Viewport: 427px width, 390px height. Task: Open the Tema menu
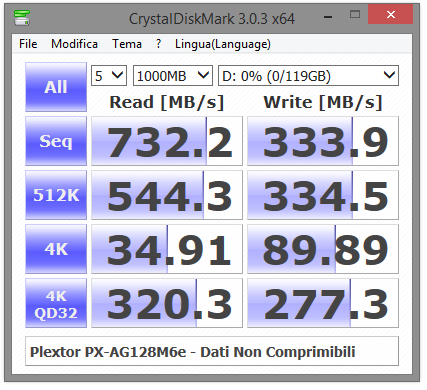coord(127,44)
